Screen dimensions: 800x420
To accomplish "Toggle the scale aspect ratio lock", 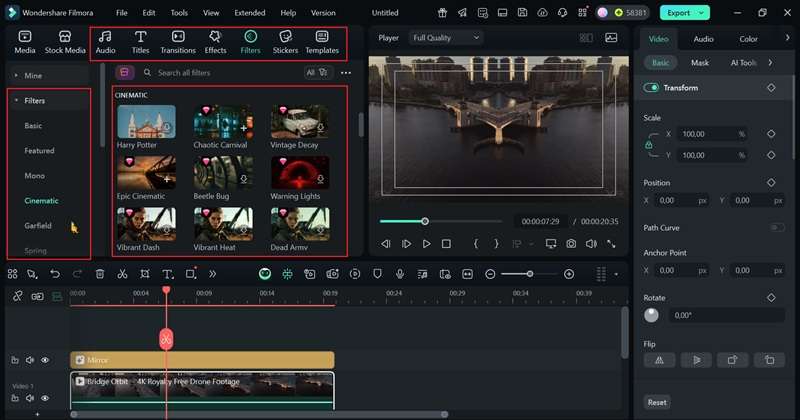I will pos(648,145).
